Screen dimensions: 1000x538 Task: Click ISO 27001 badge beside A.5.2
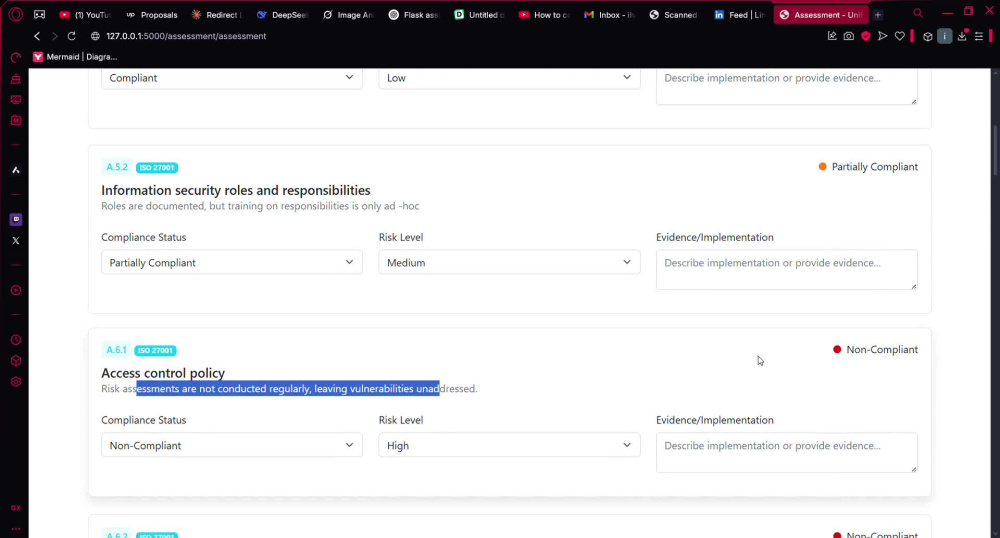(157, 168)
